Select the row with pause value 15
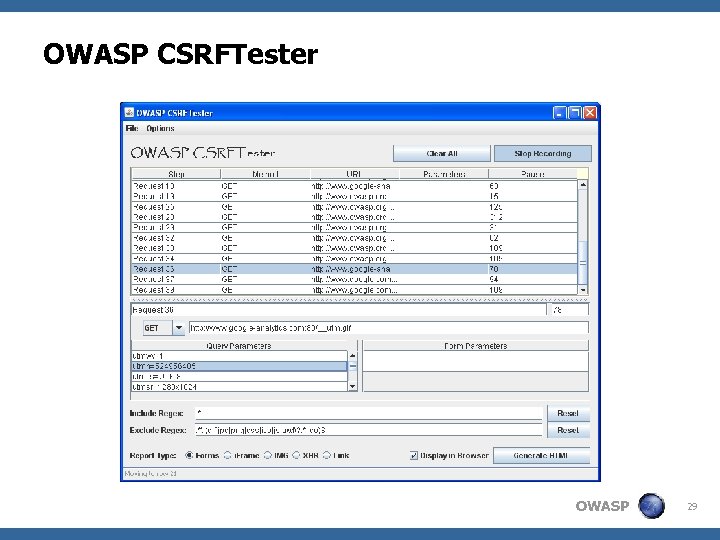 (x=354, y=197)
